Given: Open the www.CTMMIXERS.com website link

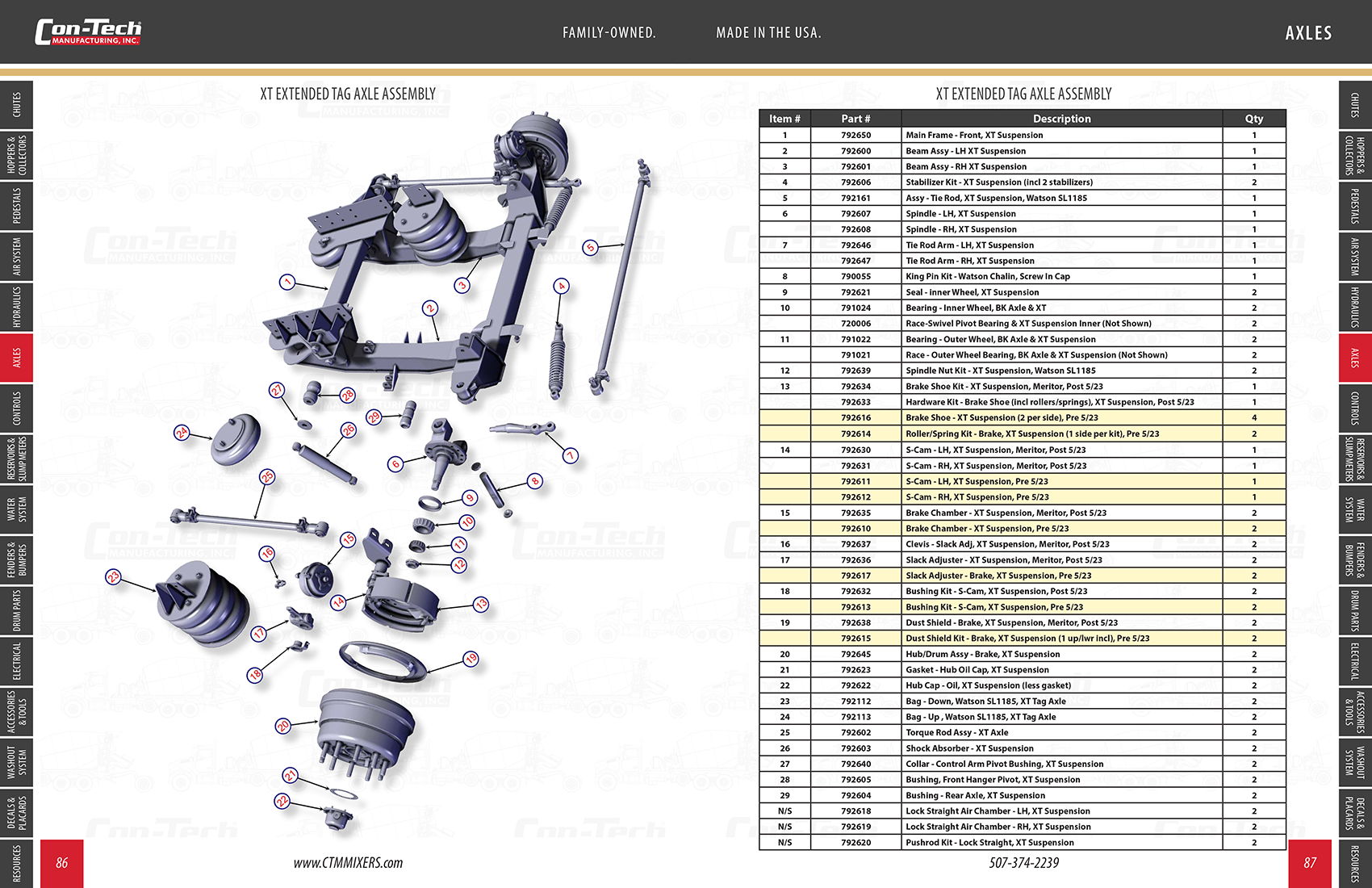Looking at the screenshot, I should tap(348, 863).
